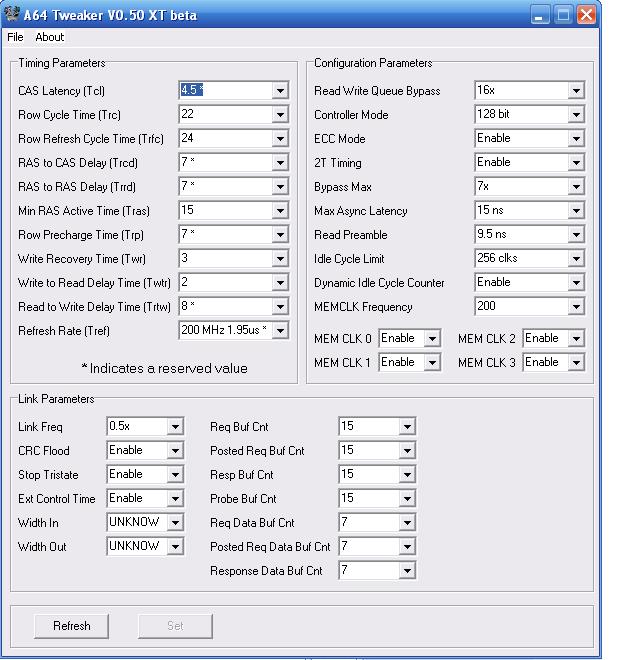Expand the ECC Mode dropdown
Viewport: 640px width, 660px height.
576,138
